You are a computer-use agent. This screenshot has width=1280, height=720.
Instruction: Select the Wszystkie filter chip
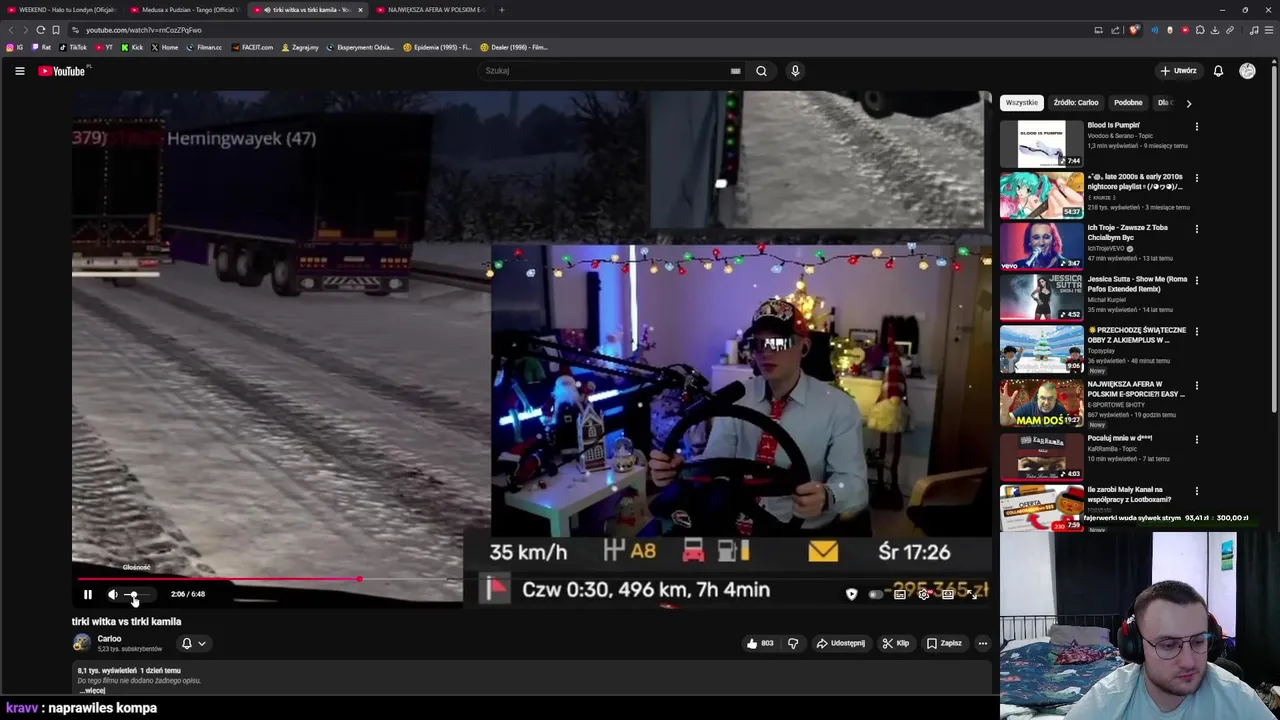pos(1022,103)
